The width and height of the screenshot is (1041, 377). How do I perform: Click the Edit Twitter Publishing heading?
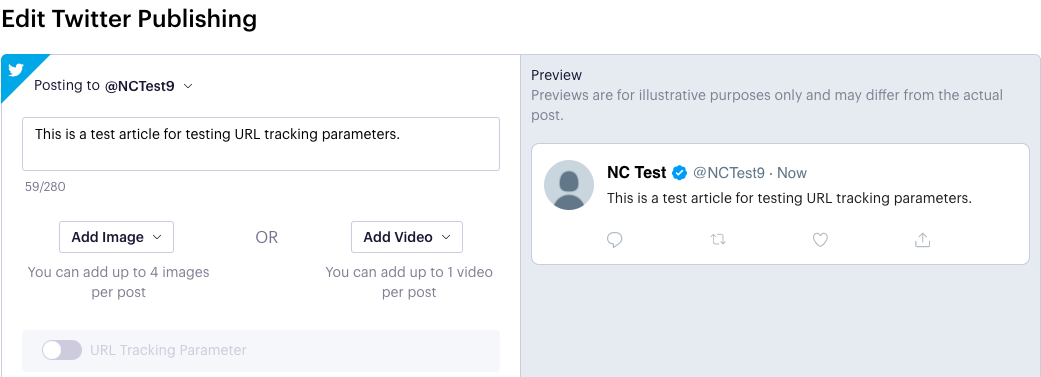pos(129,19)
